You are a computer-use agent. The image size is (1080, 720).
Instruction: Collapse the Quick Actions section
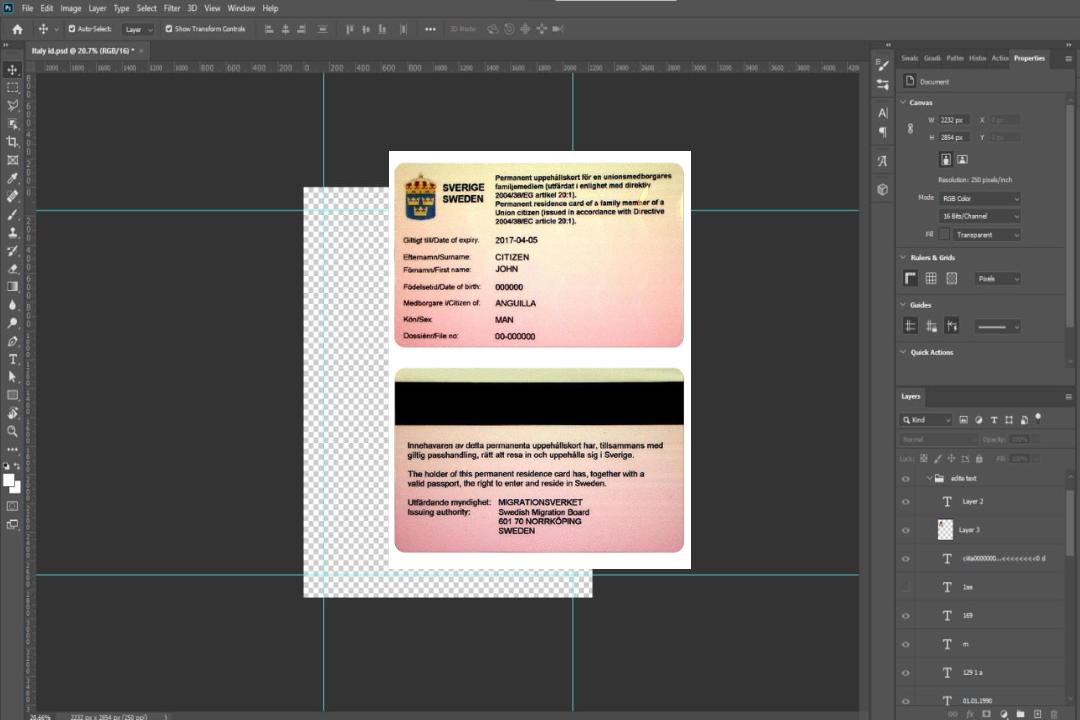(904, 352)
